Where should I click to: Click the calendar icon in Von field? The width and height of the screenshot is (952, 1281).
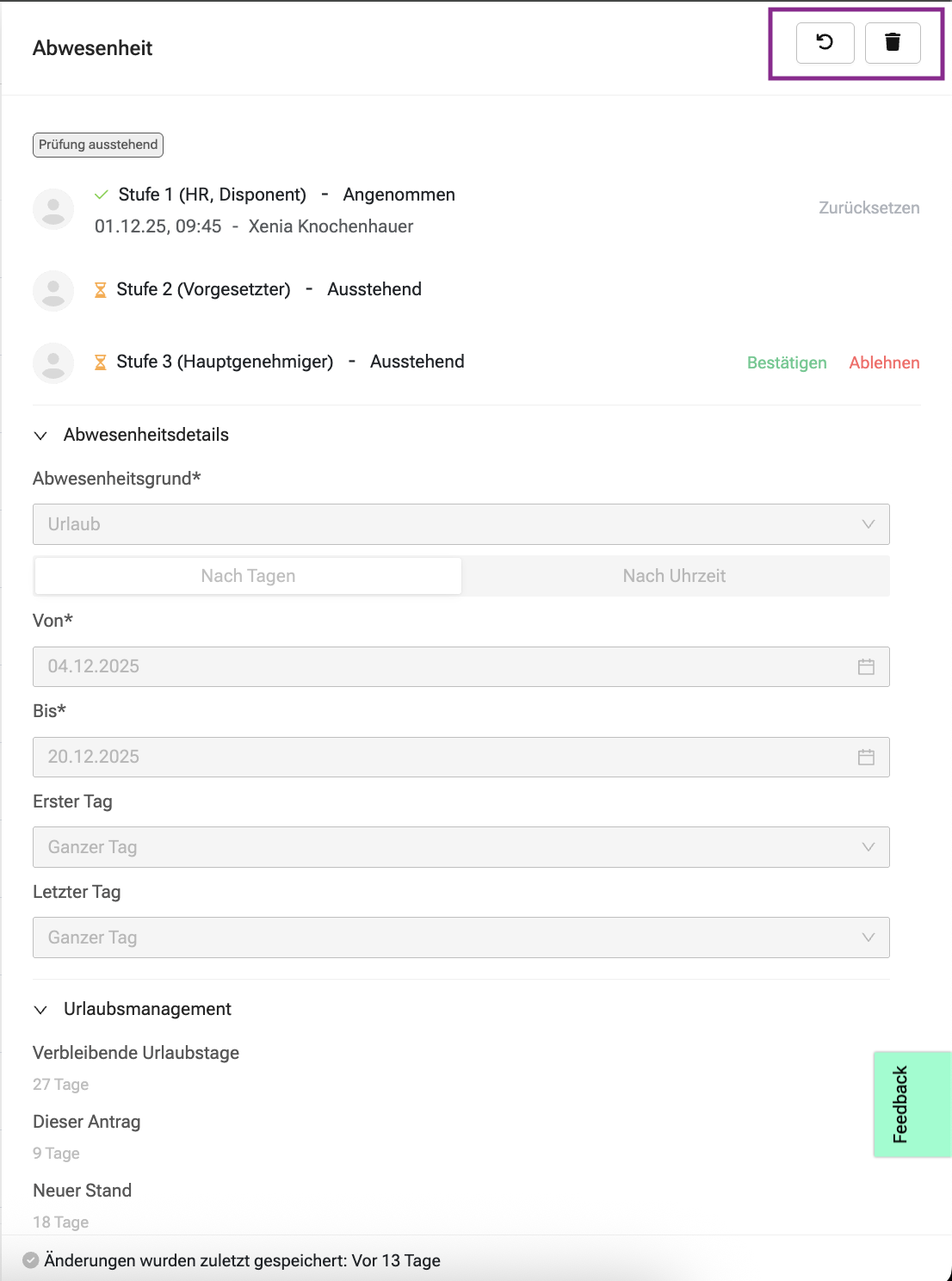point(866,666)
